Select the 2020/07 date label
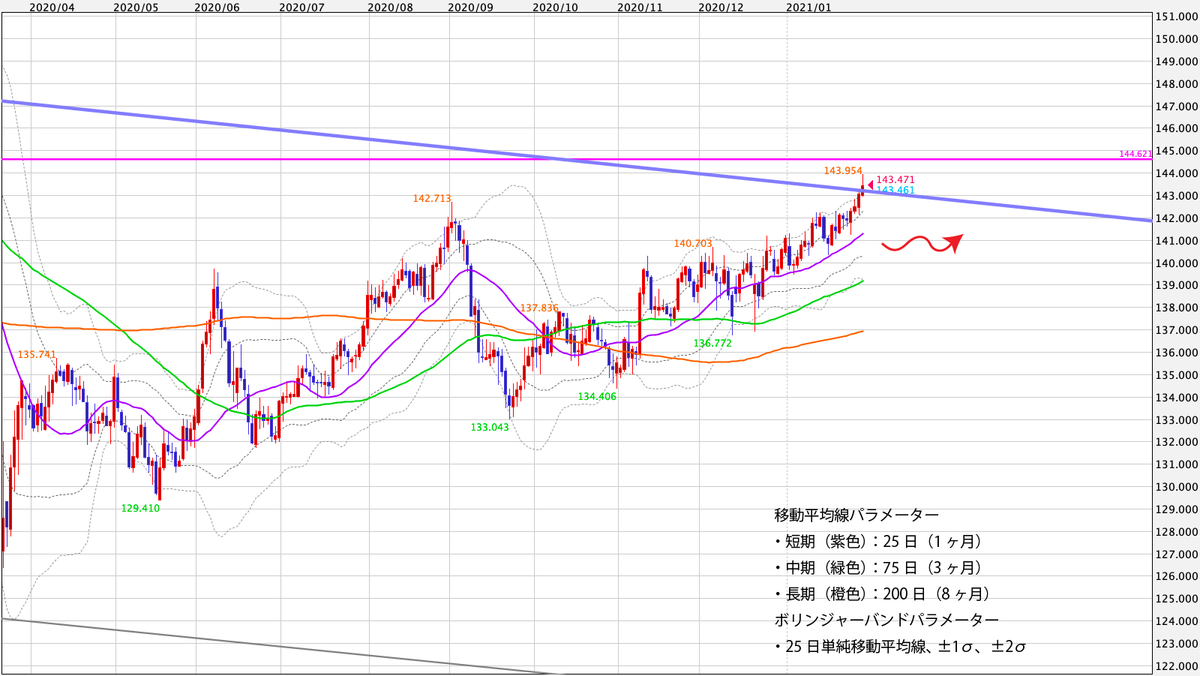 click(x=302, y=7)
